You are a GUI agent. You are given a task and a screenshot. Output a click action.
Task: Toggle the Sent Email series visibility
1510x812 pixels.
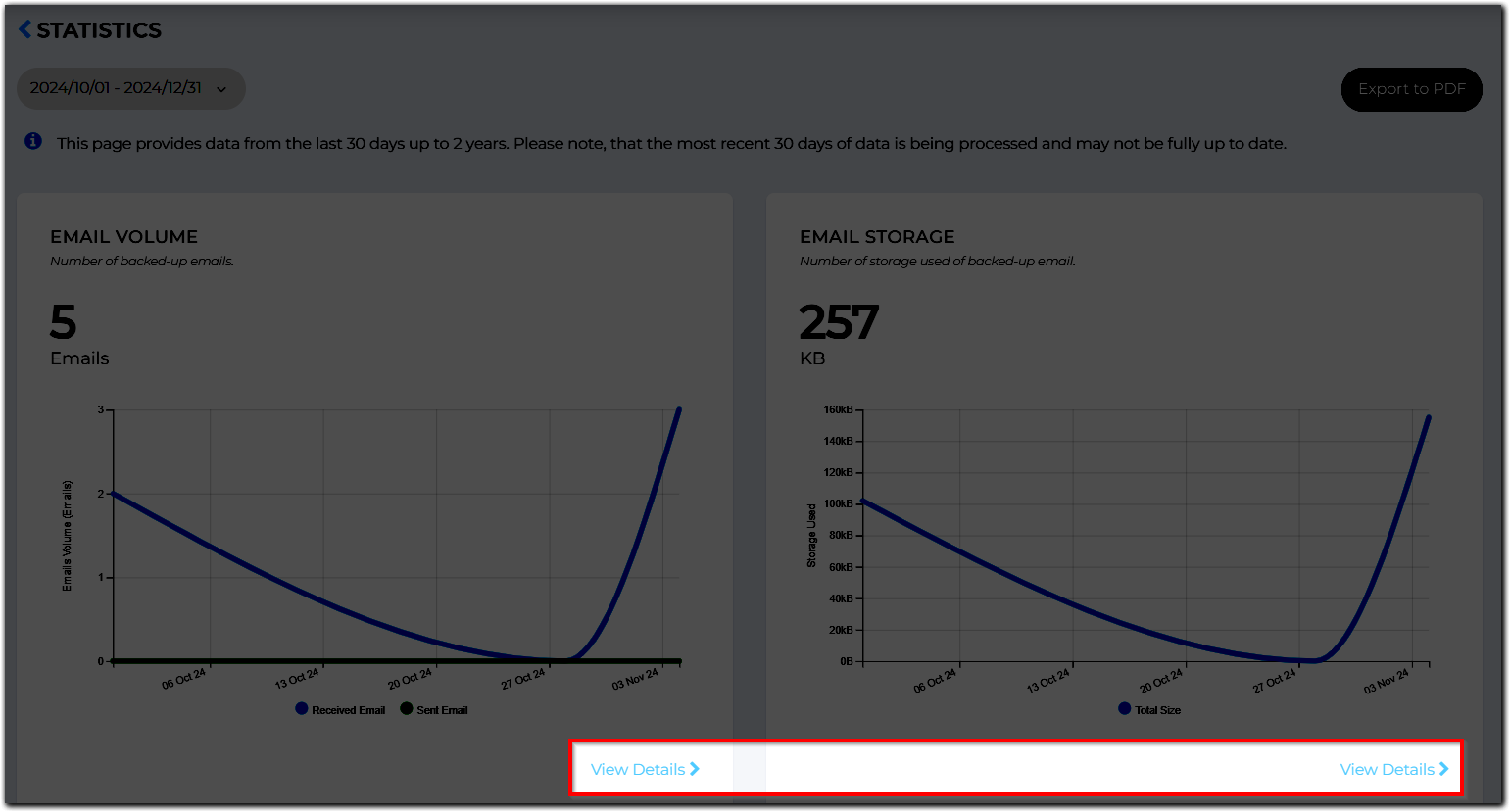point(433,708)
